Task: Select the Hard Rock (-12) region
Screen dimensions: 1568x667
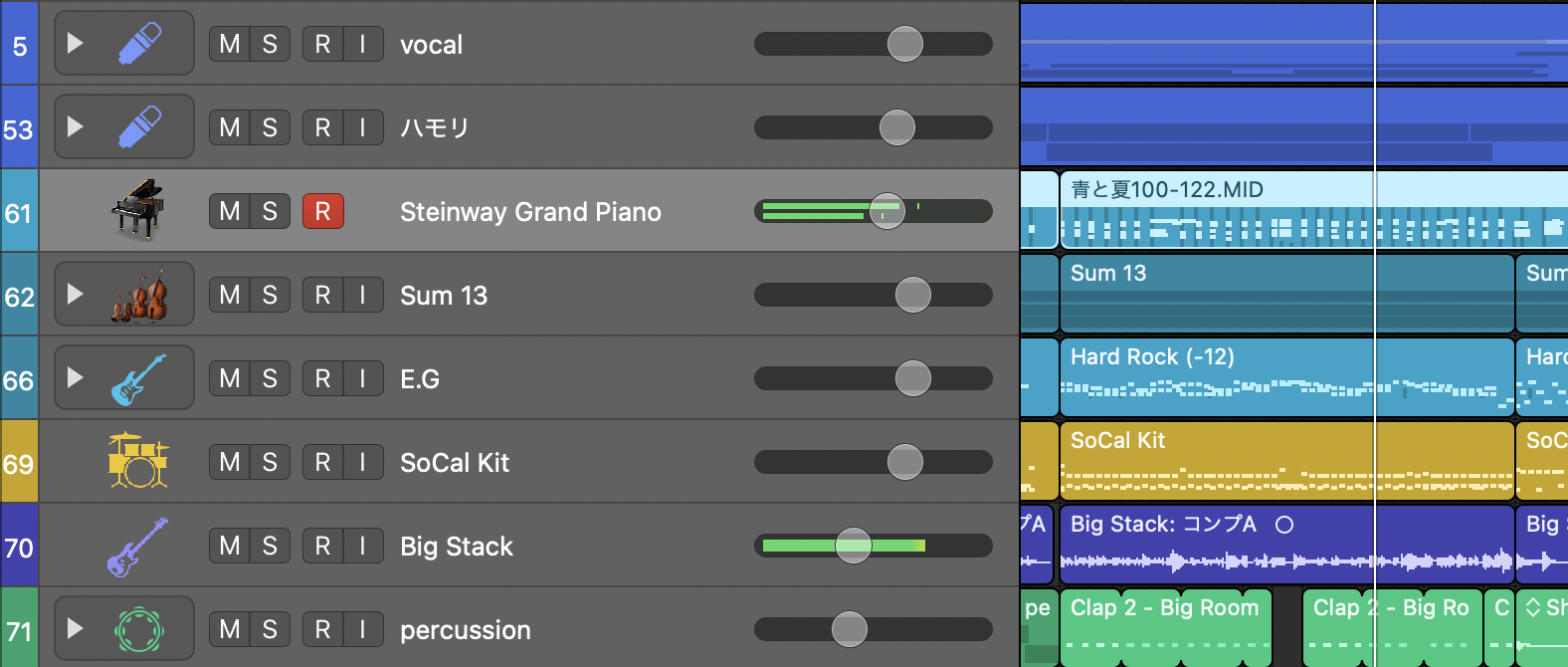Action: point(1283,358)
